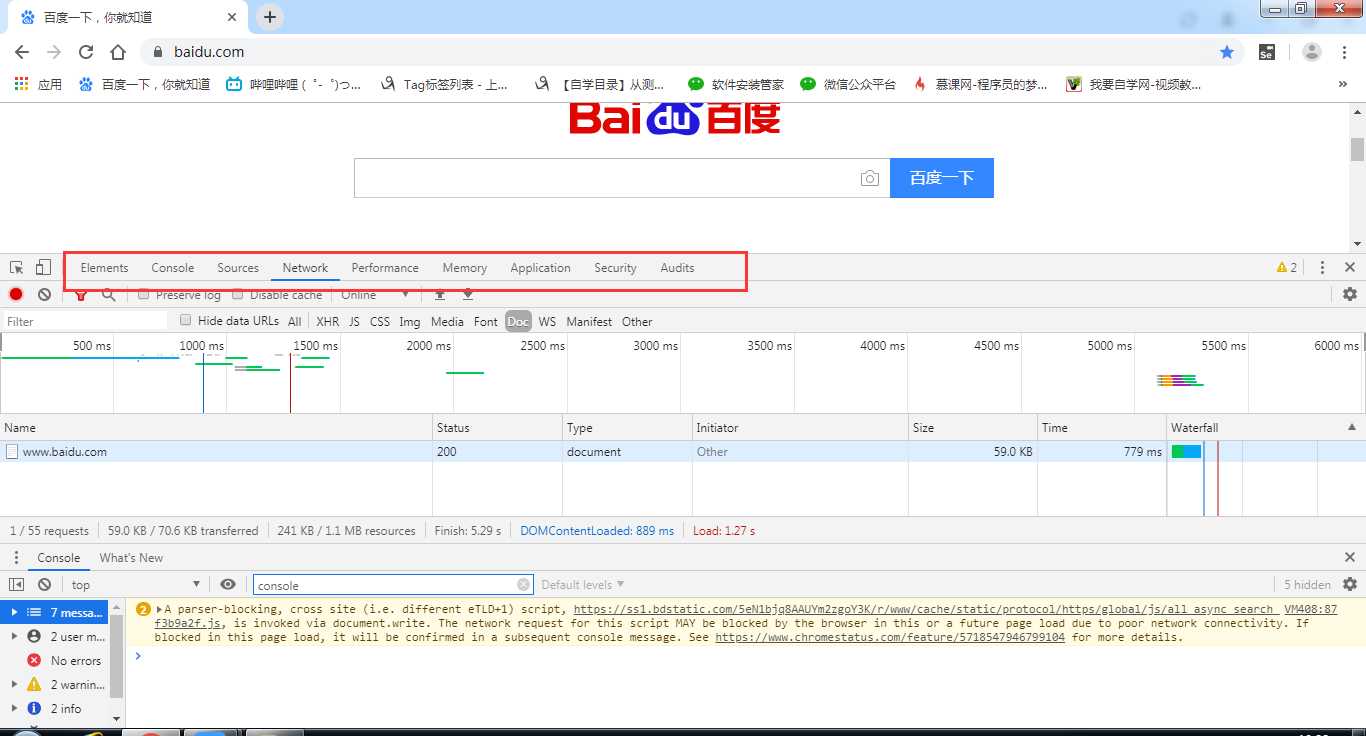Image resolution: width=1366 pixels, height=736 pixels.
Task: Filter requests by JS type
Action: [x=354, y=322]
